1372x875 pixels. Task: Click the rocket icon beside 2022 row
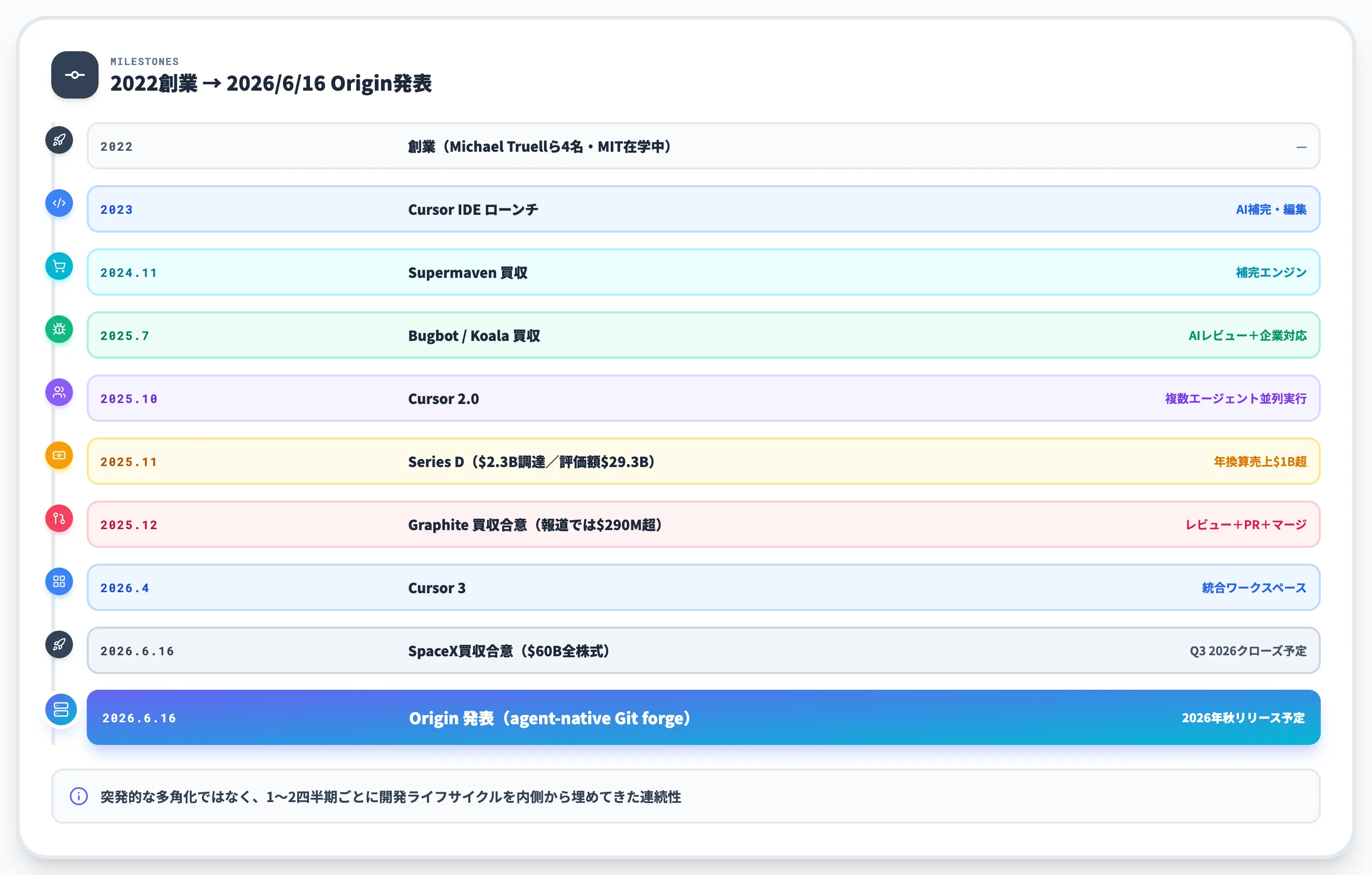click(x=59, y=140)
